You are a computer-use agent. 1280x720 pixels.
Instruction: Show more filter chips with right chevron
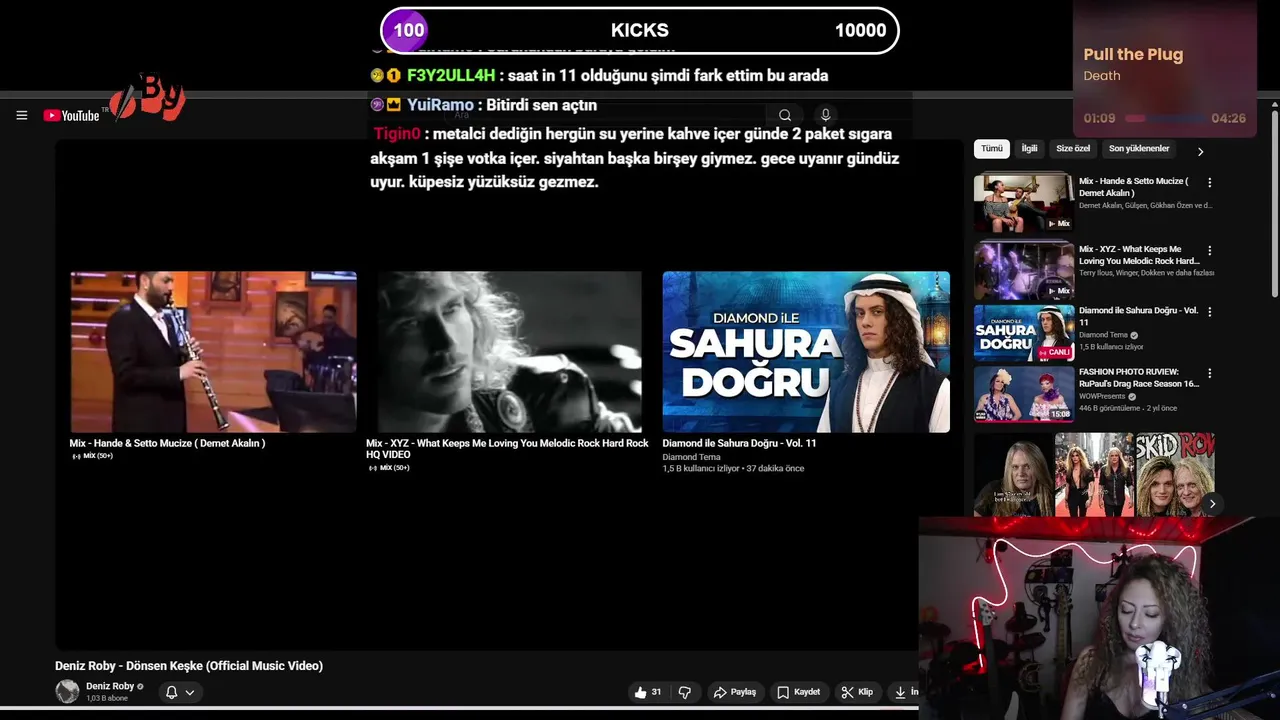(x=1200, y=151)
